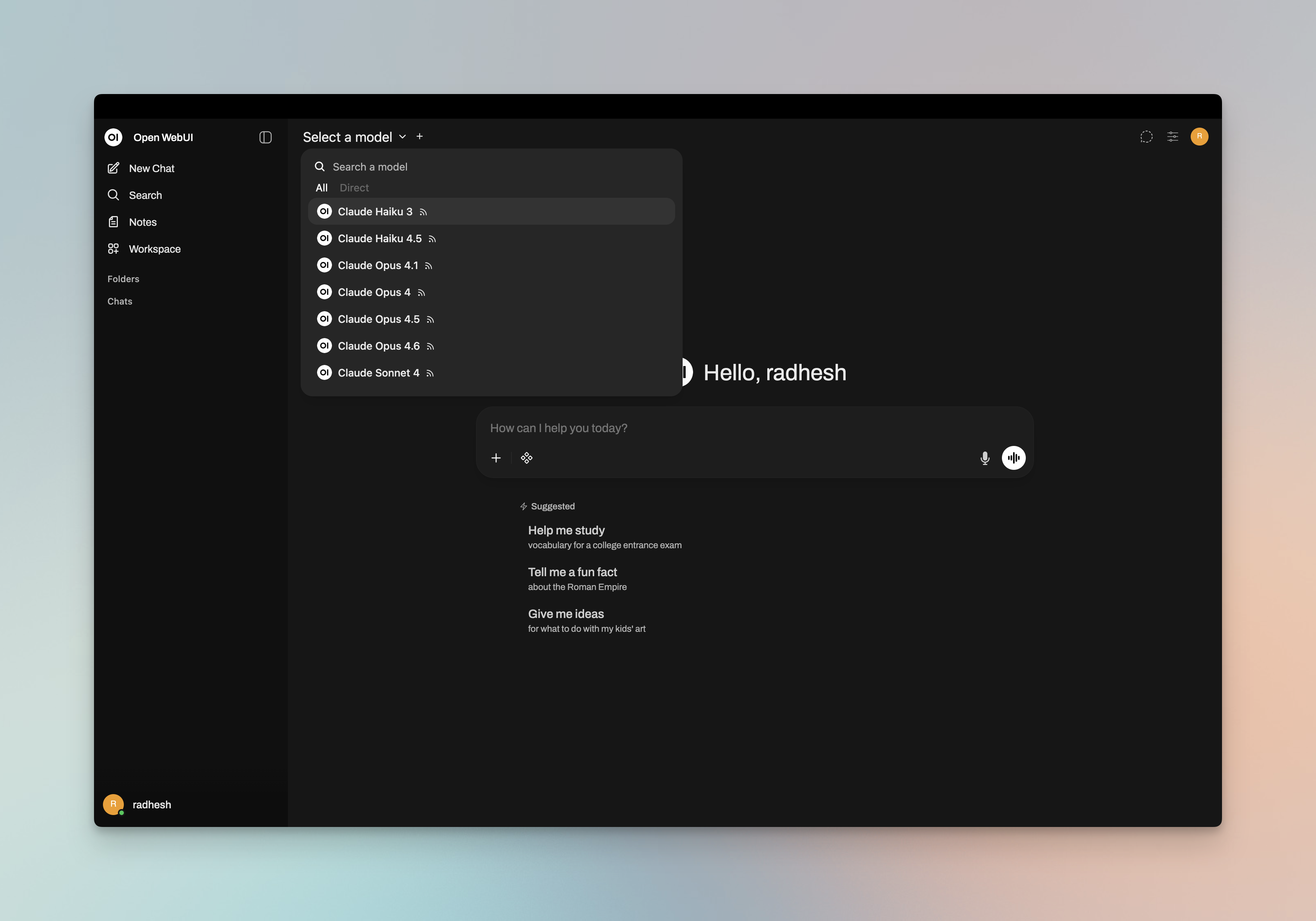Add another model with plus button

click(420, 137)
